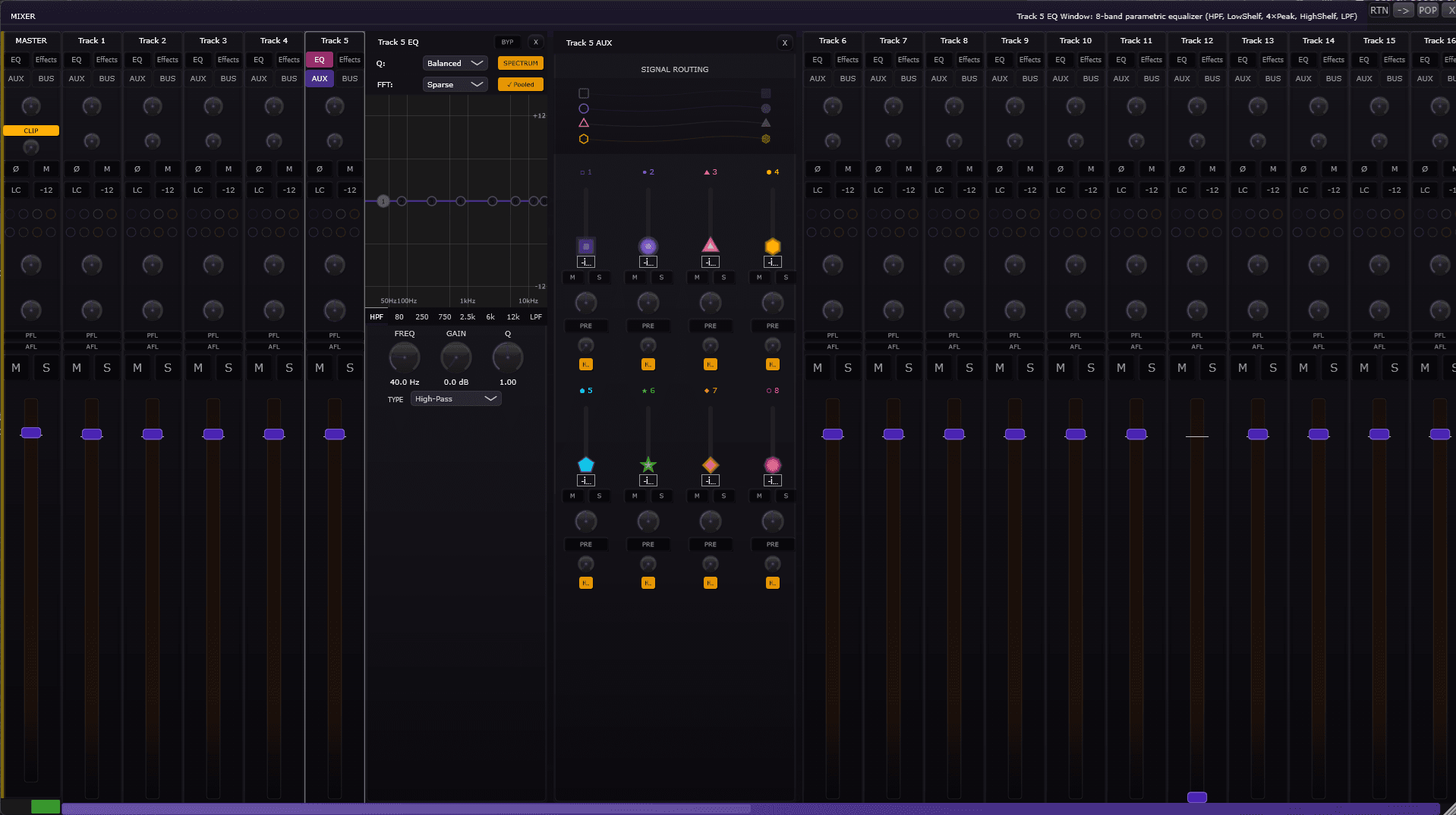The height and width of the screenshot is (815, 1456).
Task: Open the FFT dropdown showing Sparse
Action: [455, 84]
